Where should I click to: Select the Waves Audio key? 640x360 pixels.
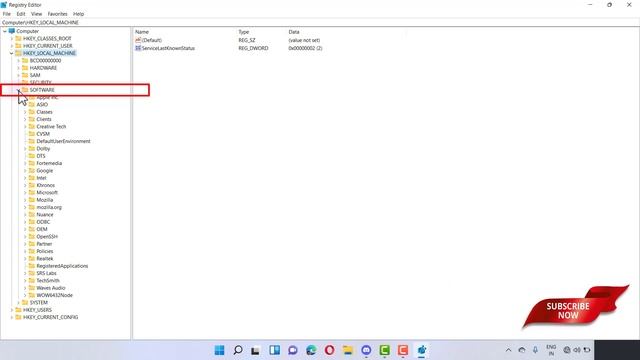point(51,288)
